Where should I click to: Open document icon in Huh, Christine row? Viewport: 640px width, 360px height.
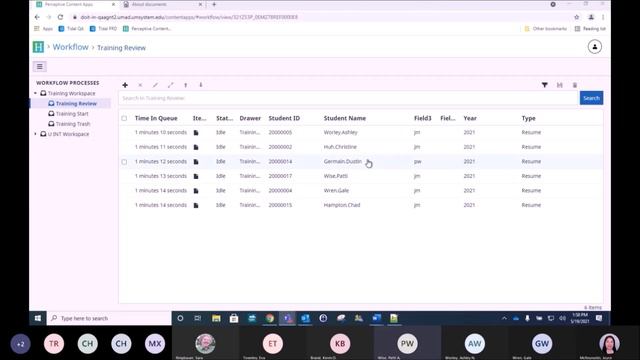tap(196, 147)
